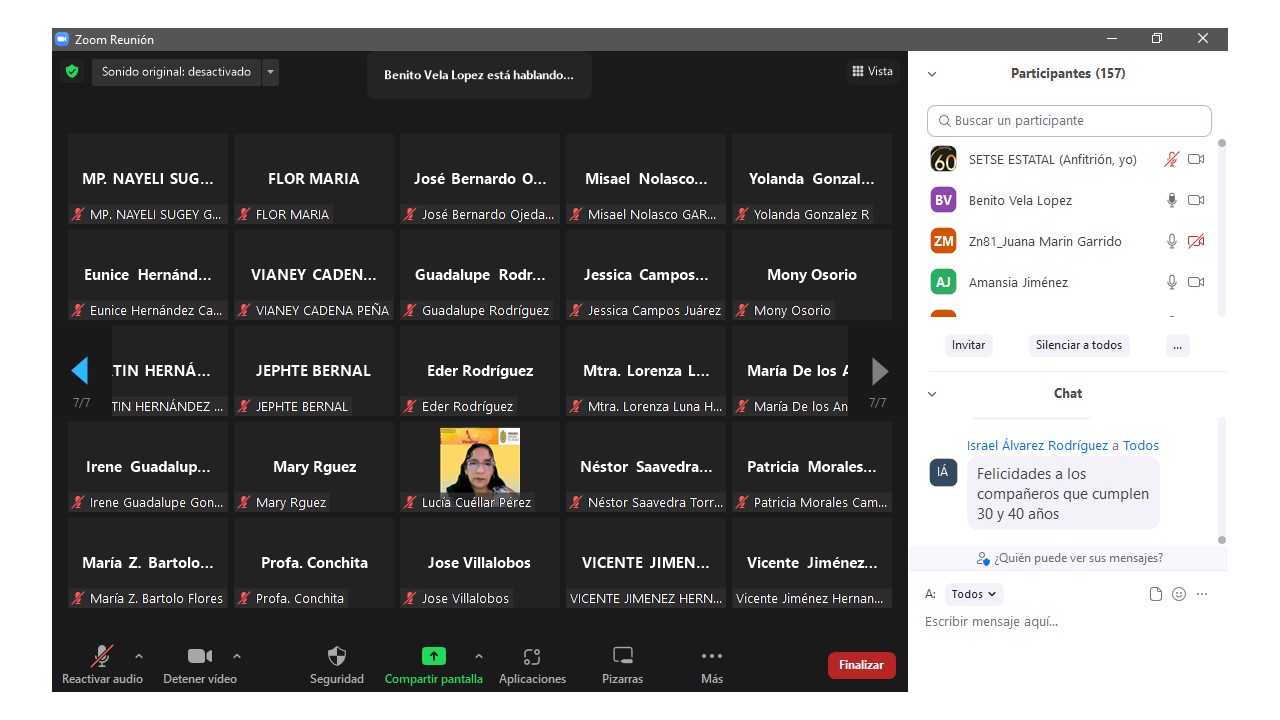
Task: Toggle microphone for Benito Vela Lopez
Action: coord(1172,200)
